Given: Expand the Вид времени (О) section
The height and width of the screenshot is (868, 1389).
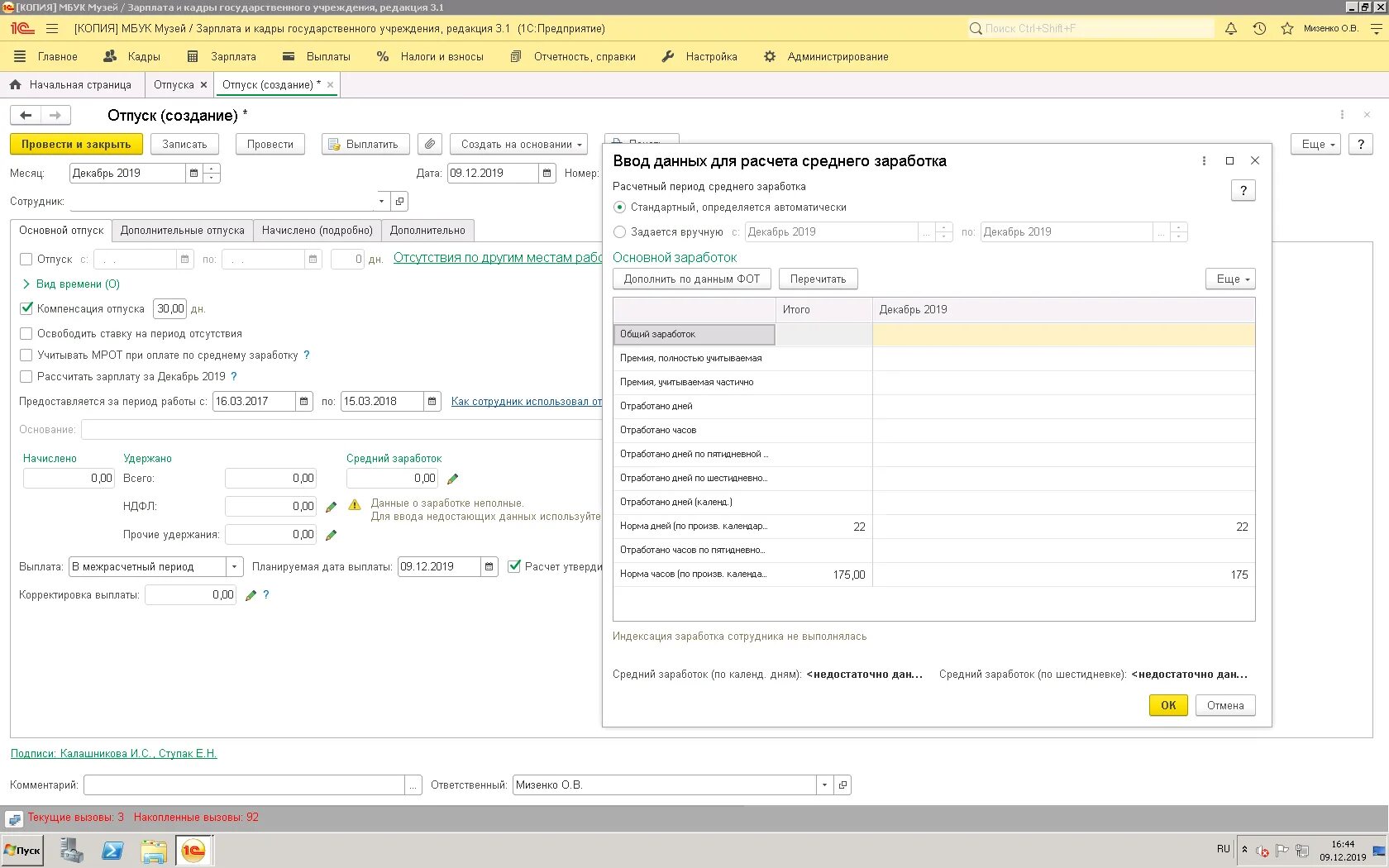Looking at the screenshot, I should [70, 284].
